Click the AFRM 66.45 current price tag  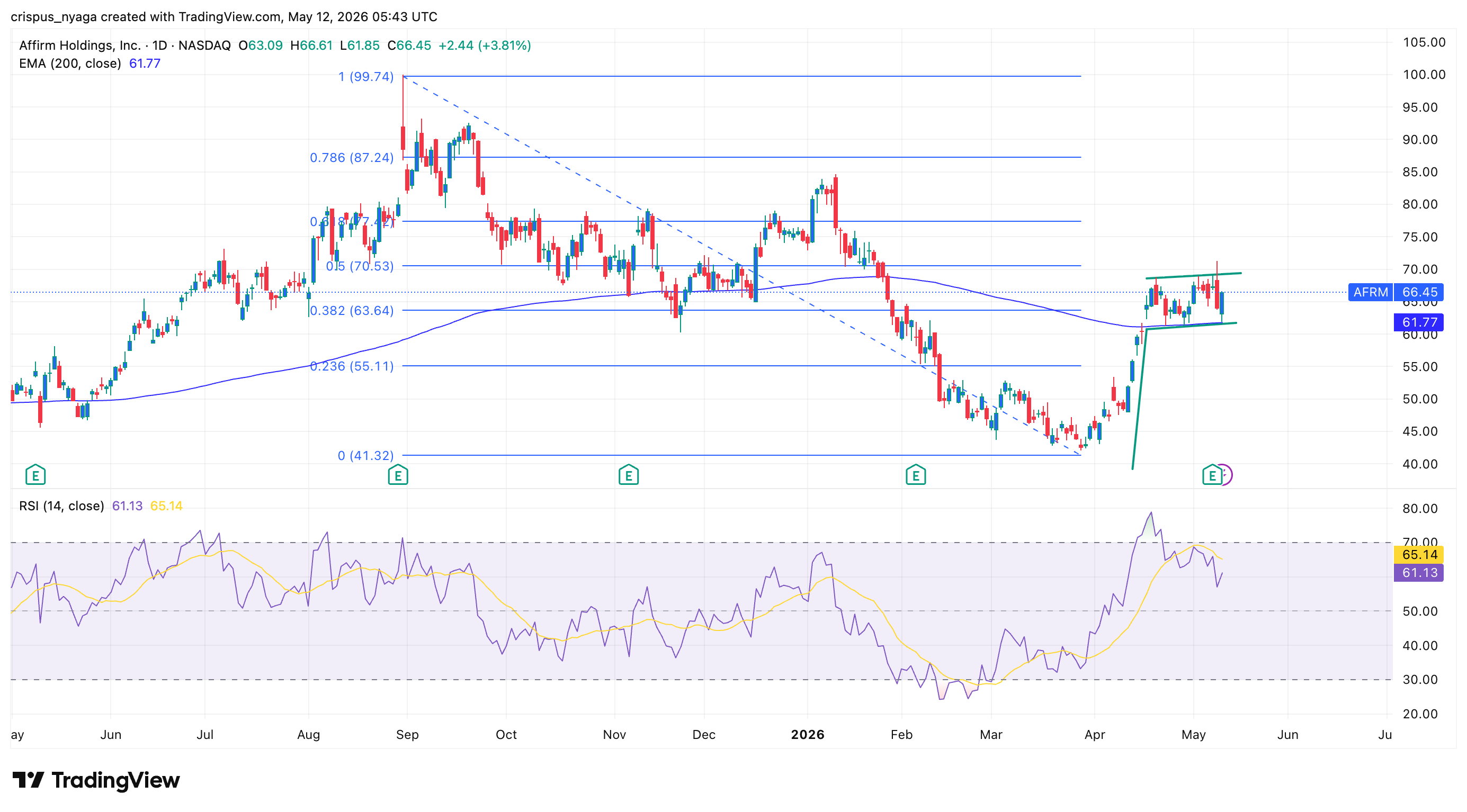tap(1396, 292)
